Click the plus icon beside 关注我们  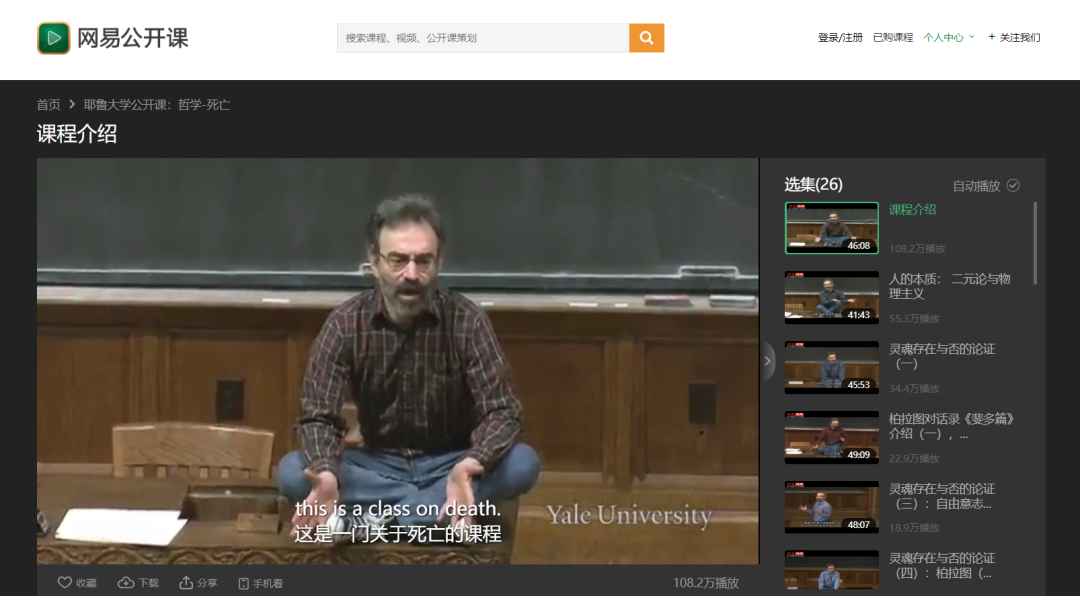(x=992, y=37)
